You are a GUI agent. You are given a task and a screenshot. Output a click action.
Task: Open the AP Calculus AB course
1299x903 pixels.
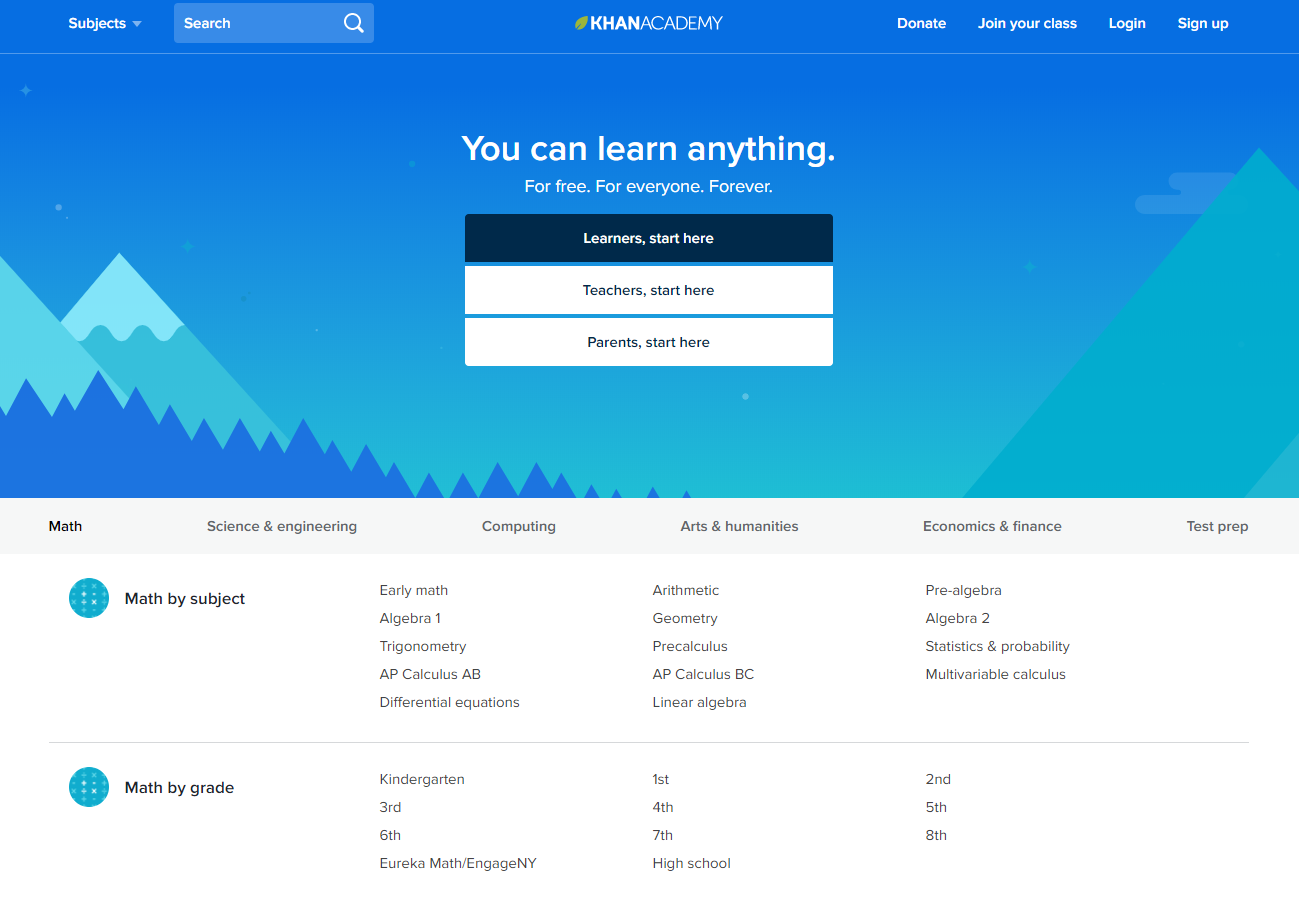click(x=430, y=674)
